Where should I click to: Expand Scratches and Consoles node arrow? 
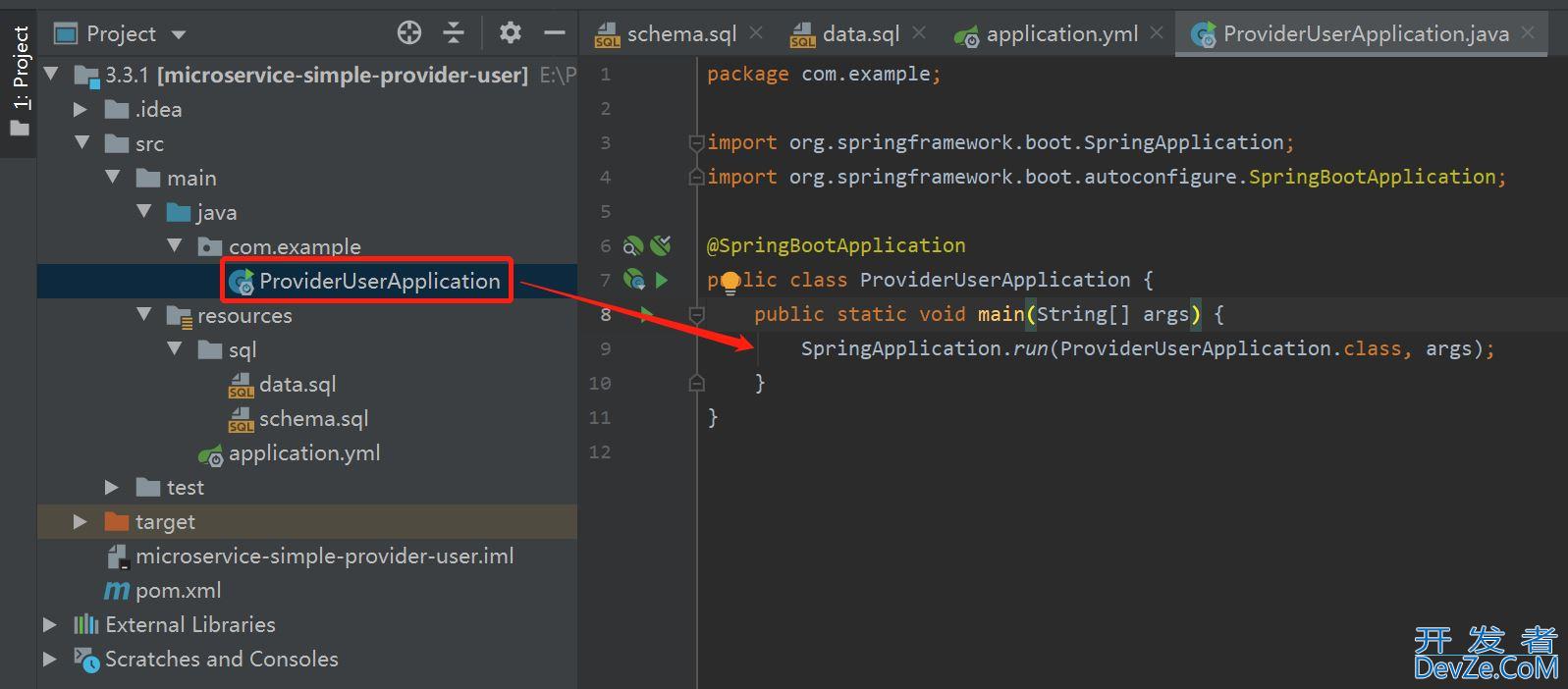(x=50, y=660)
